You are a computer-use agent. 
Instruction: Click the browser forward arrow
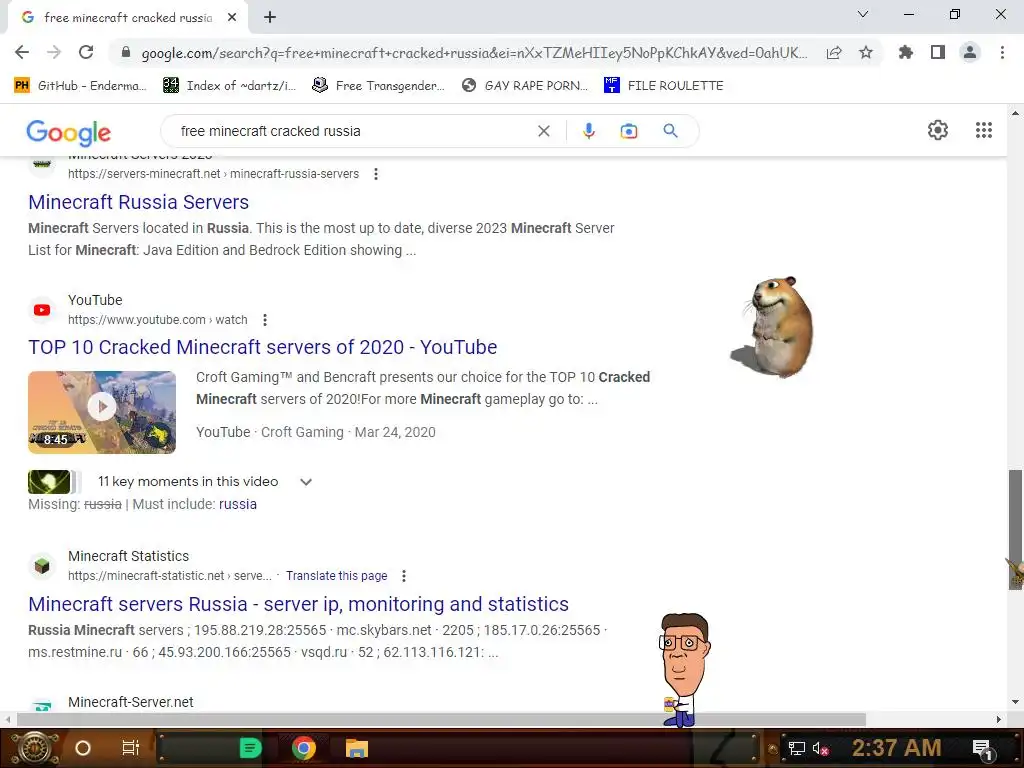coord(54,52)
